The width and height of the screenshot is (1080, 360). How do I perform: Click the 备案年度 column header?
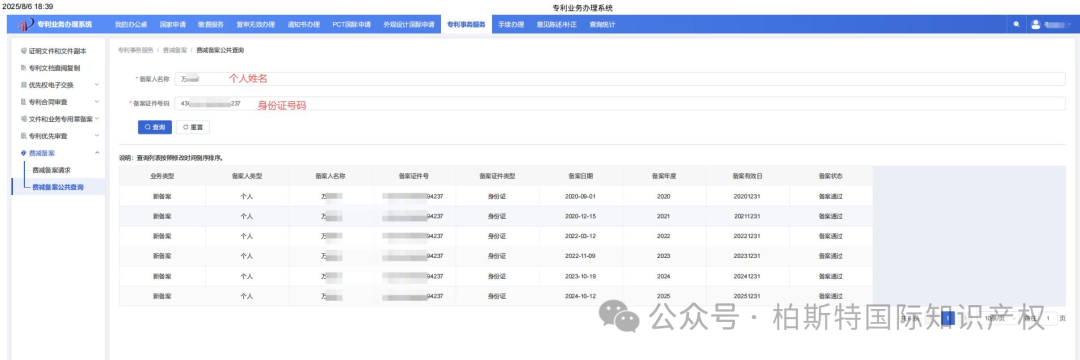[664, 176]
